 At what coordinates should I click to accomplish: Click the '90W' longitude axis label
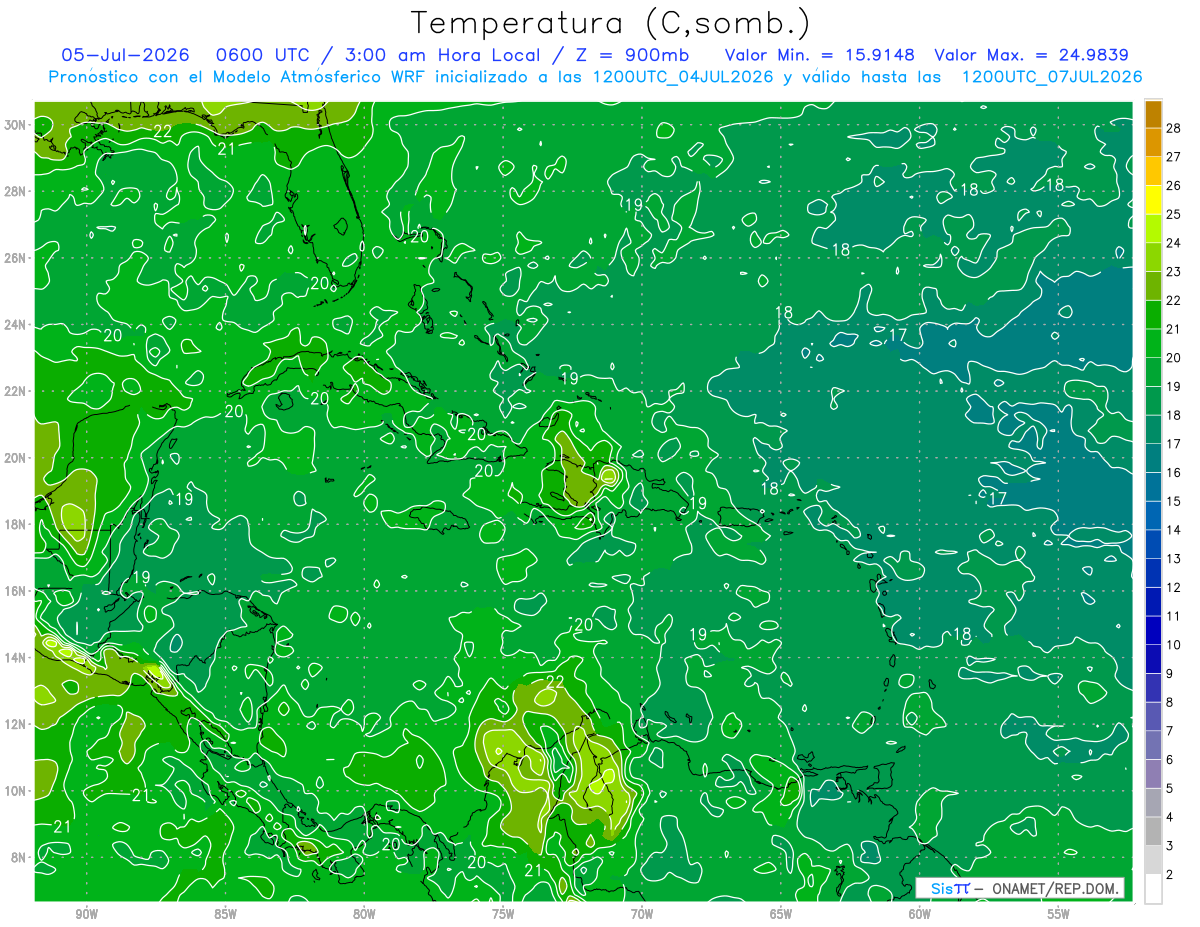(x=87, y=915)
